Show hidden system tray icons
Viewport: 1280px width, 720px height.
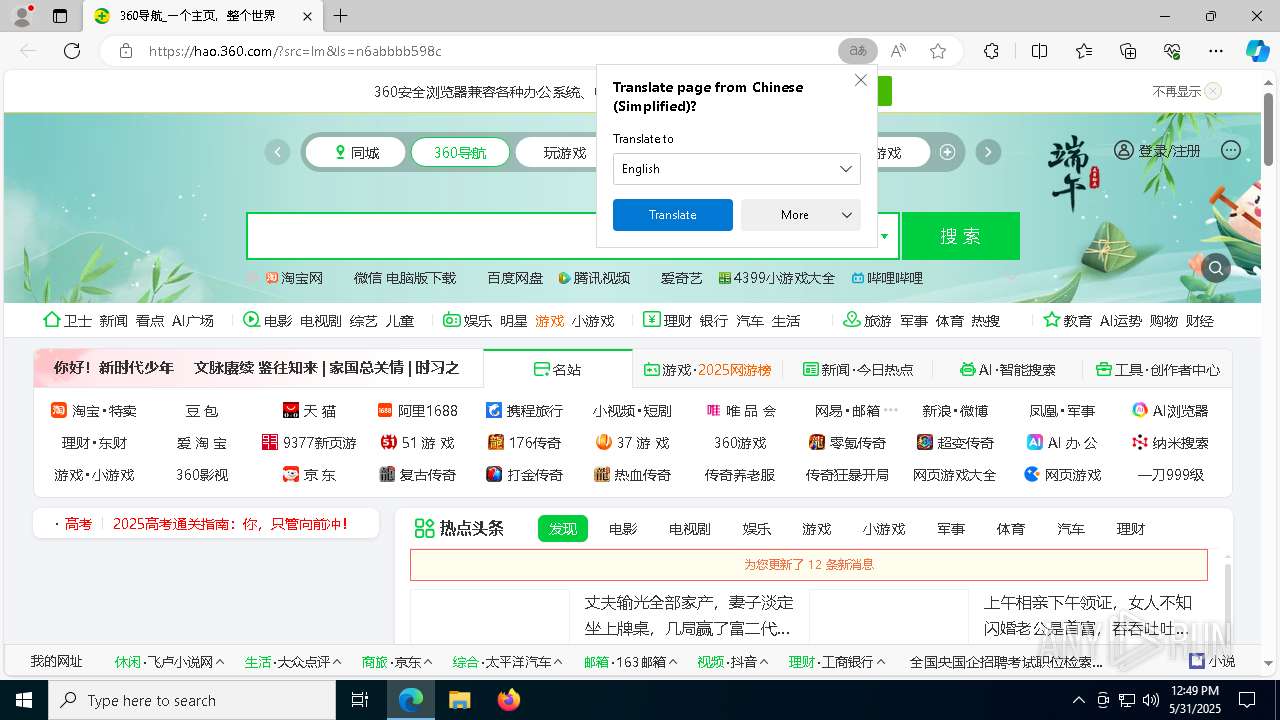coord(1078,700)
